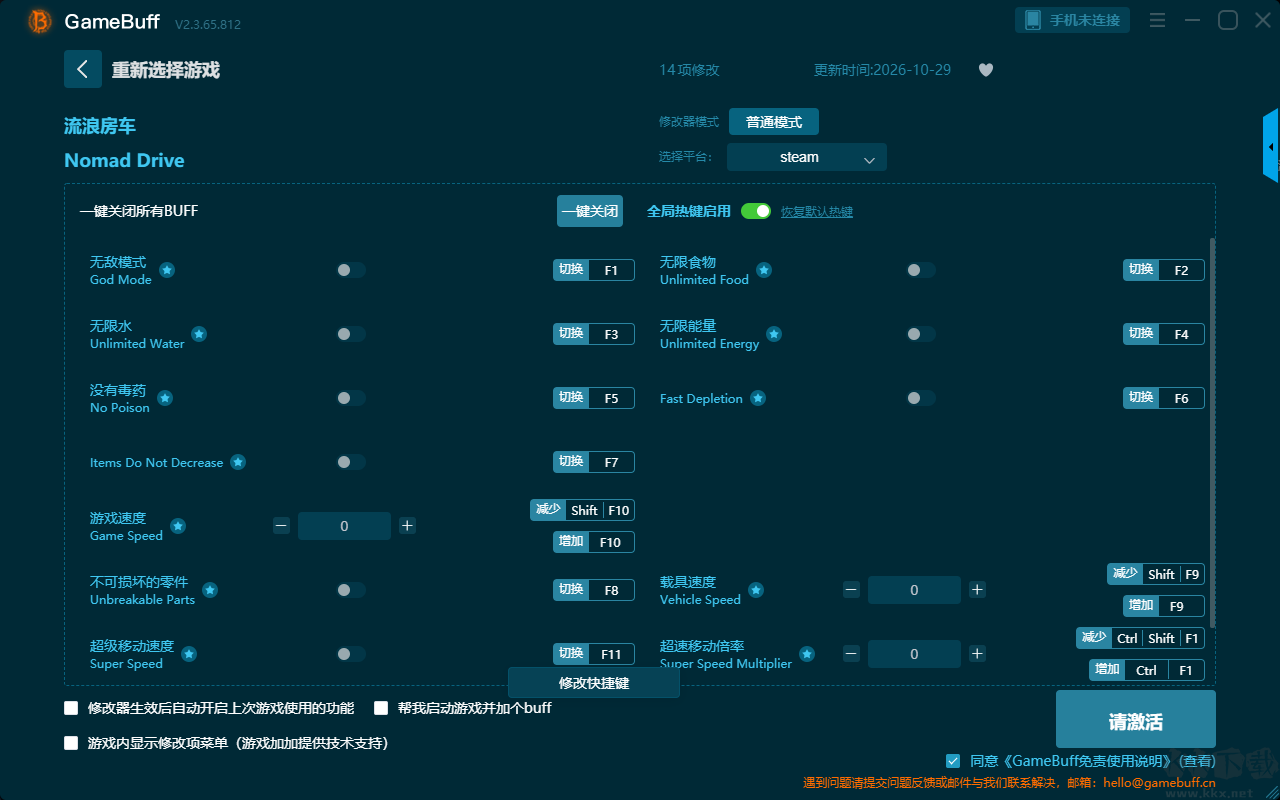Image resolution: width=1280 pixels, height=800 pixels.
Task: Open the hamburger menu in title bar
Action: pos(1157,20)
